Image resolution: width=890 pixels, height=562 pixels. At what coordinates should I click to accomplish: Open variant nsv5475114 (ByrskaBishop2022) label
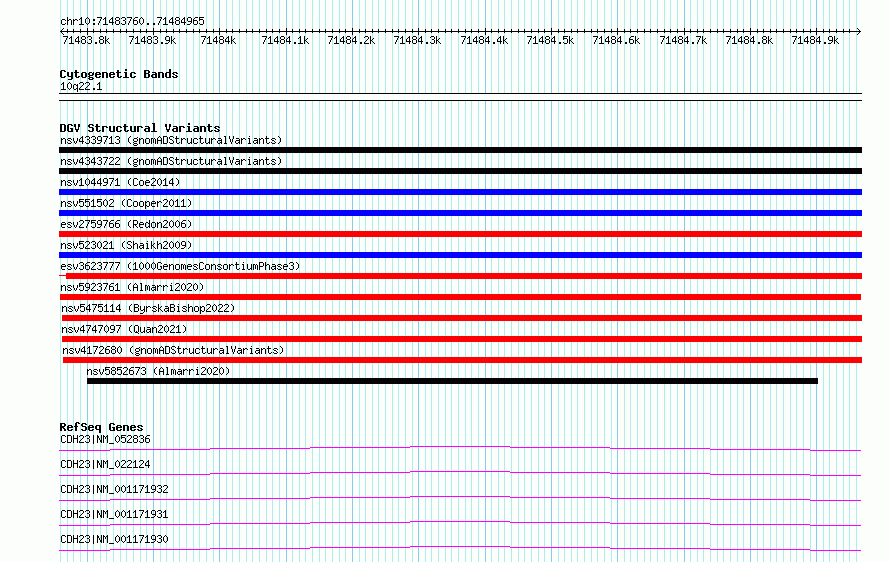(148, 308)
